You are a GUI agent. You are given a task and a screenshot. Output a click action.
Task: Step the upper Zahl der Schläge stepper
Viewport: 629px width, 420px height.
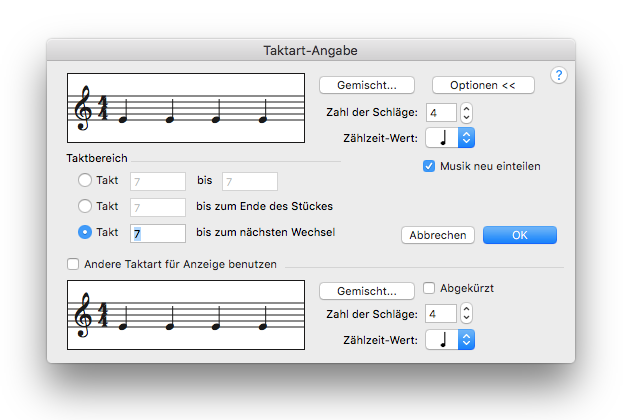click(466, 111)
